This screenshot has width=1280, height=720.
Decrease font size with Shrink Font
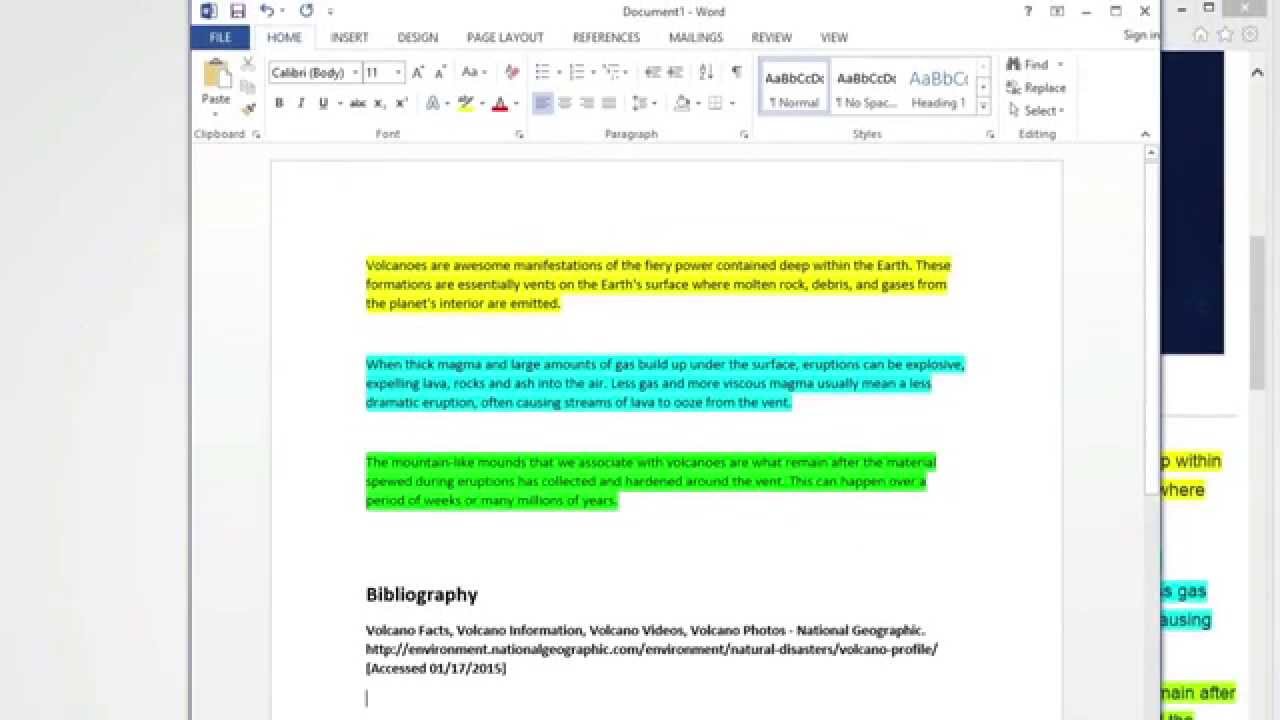(x=439, y=72)
